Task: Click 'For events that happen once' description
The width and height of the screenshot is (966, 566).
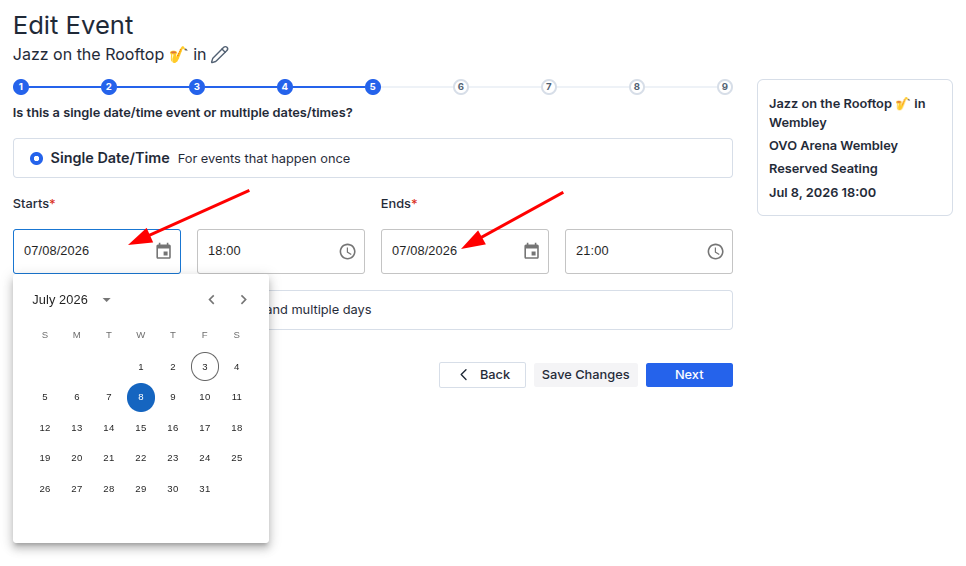Action: coord(264,159)
